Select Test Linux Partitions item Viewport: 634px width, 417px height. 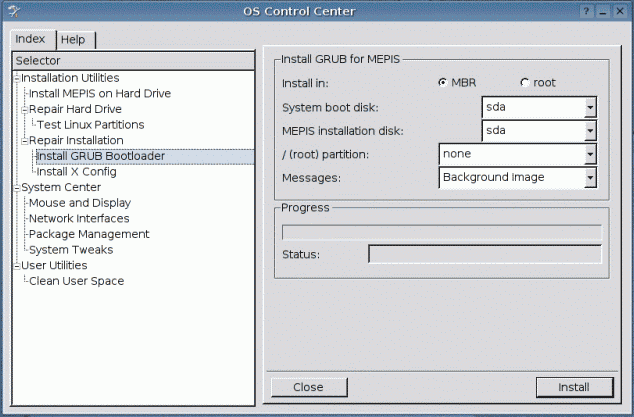91,125
